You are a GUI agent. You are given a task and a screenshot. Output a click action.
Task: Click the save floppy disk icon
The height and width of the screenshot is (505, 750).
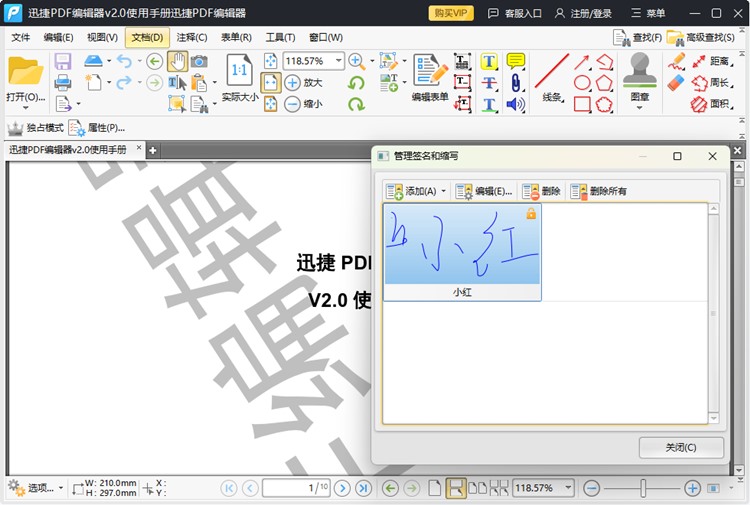coord(63,62)
